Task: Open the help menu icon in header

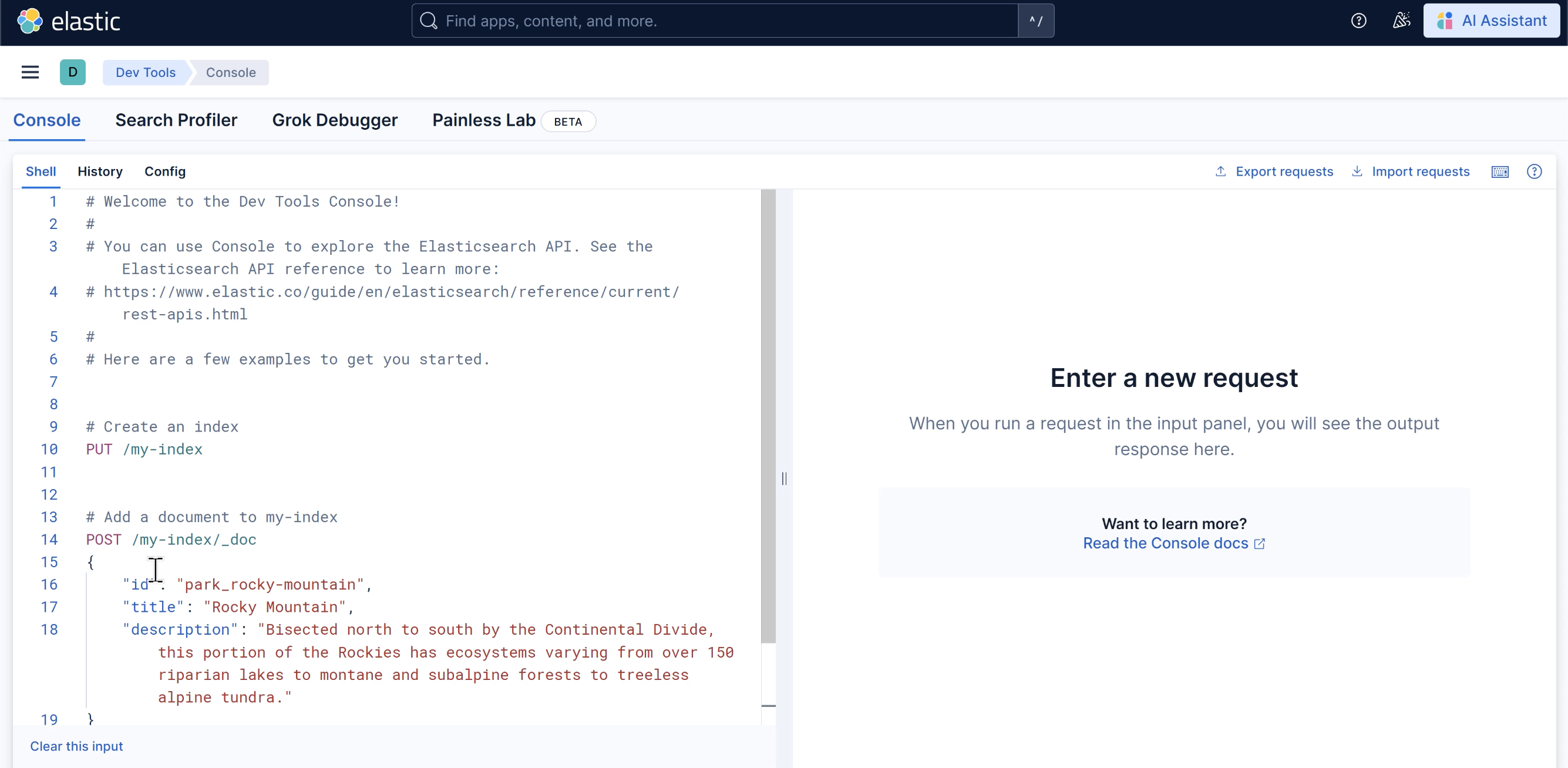Action: click(1358, 21)
